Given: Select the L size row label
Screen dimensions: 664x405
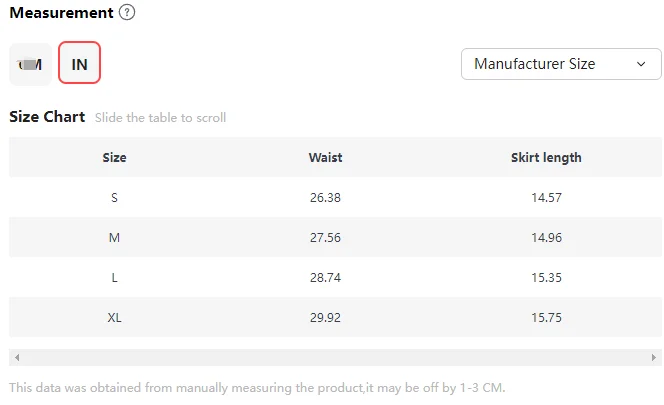Looking at the screenshot, I should (x=114, y=277).
